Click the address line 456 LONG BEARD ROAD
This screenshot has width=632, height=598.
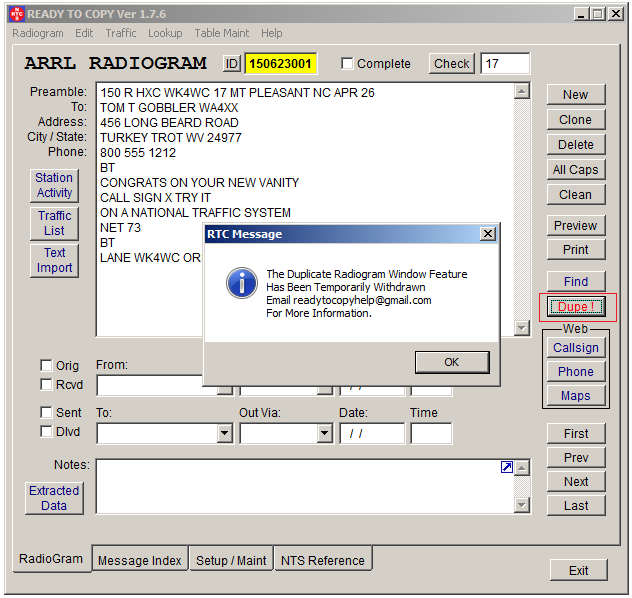(x=169, y=123)
